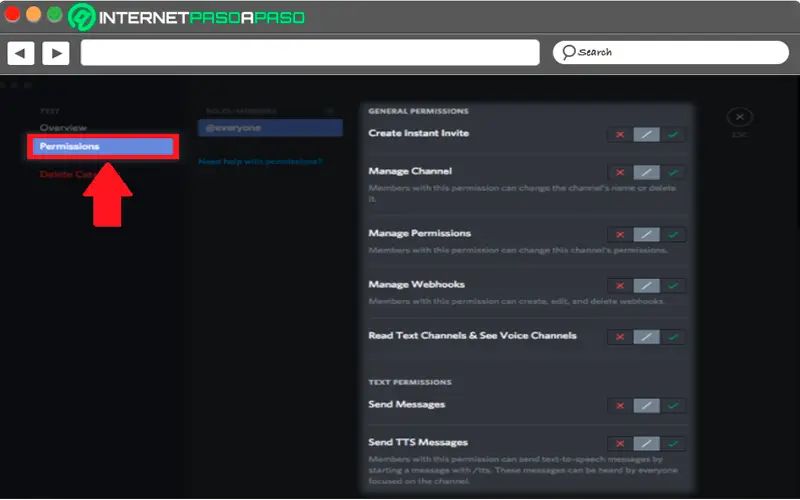This screenshot has height=500, width=800.
Task: Deny Manage Channel with the red X
Action: tap(620, 172)
